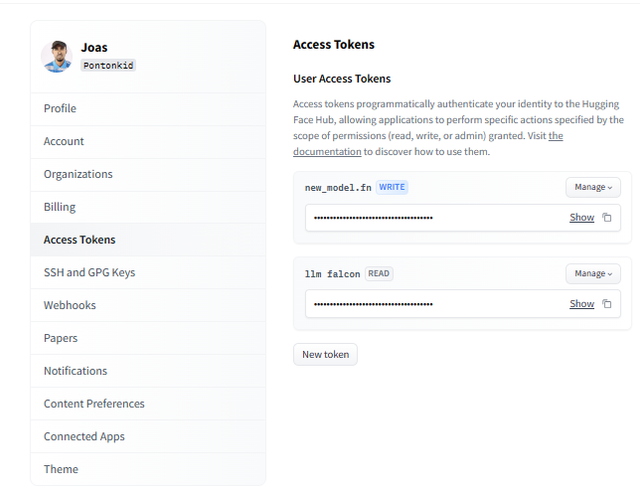The image size is (640, 495).
Task: Open Content Preferences page
Action: (94, 404)
